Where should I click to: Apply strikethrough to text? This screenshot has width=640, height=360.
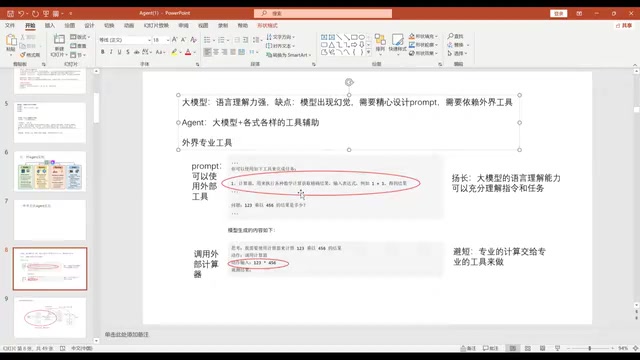[x=136, y=52]
